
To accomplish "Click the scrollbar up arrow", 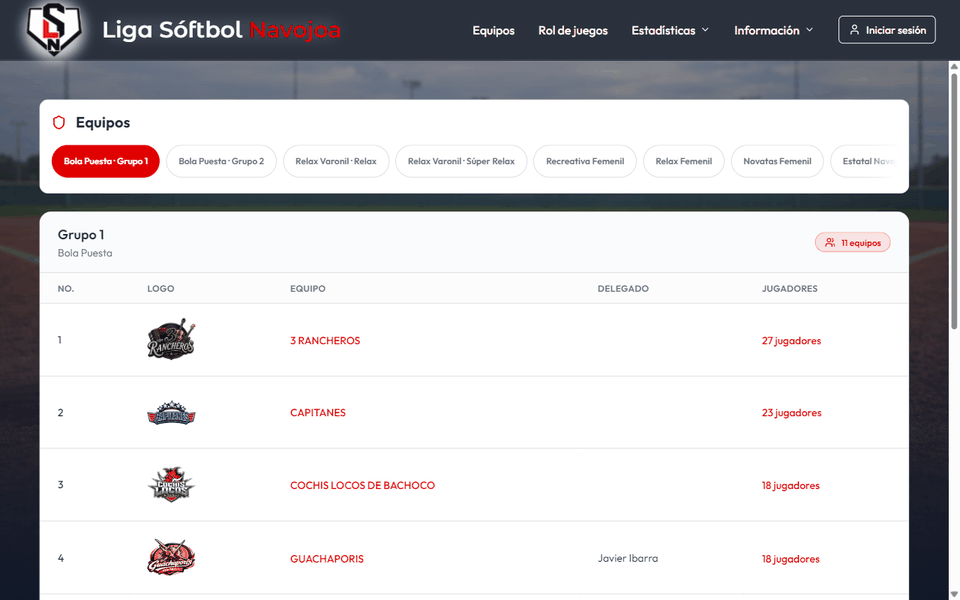I will tap(954, 66).
